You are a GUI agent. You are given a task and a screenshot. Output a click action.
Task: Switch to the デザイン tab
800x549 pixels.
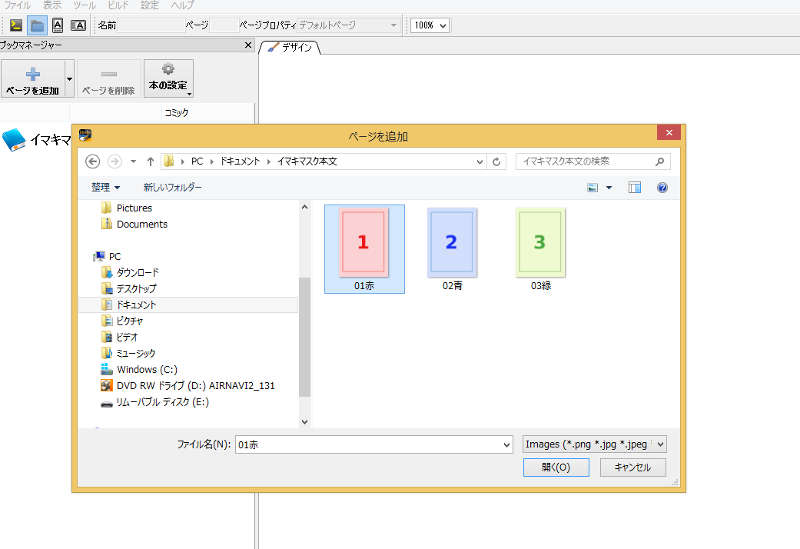(291, 47)
